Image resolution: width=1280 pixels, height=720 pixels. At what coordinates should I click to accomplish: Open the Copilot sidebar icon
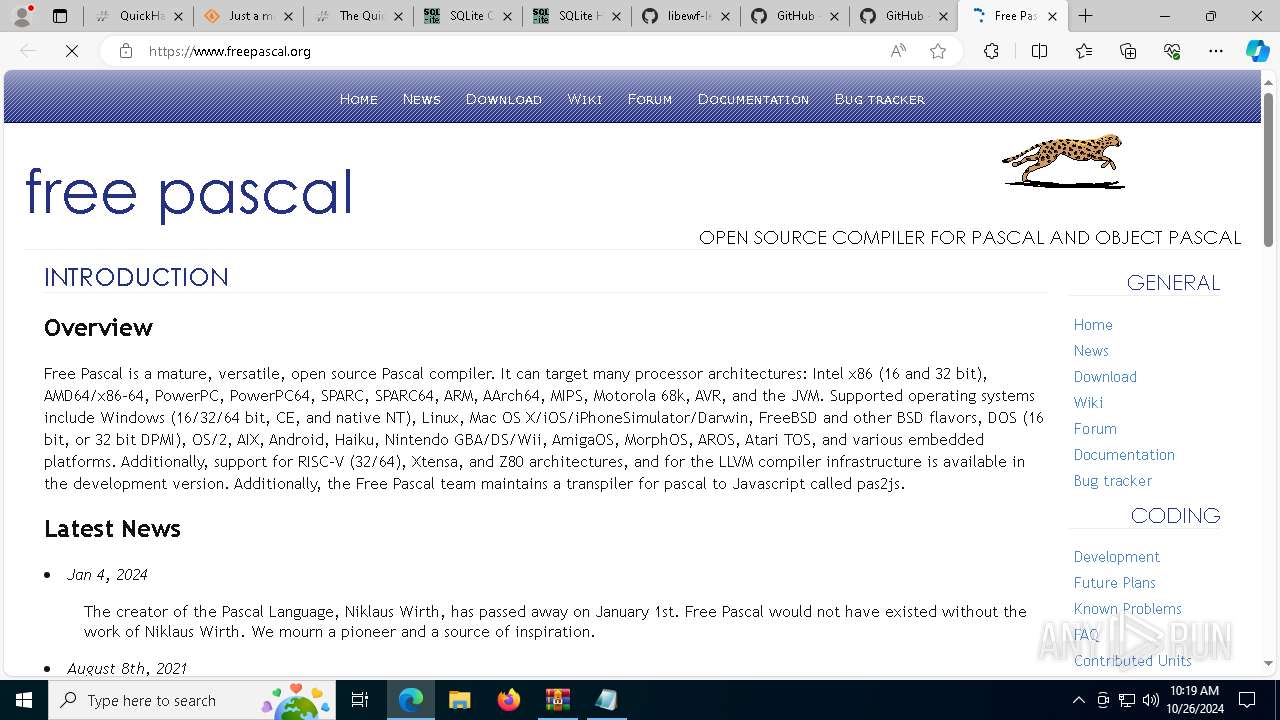[1258, 51]
